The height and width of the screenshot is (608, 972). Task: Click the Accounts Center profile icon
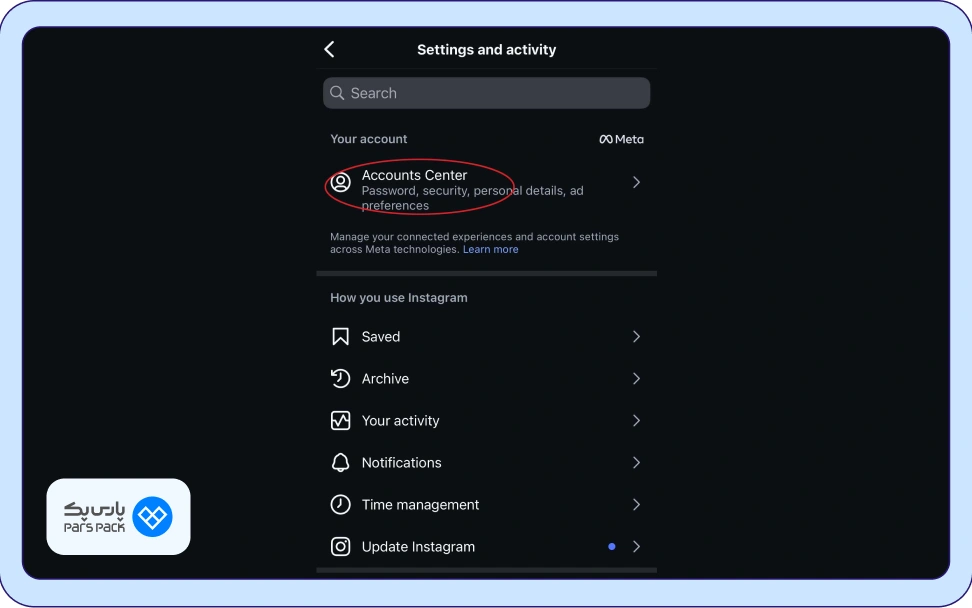(341, 183)
